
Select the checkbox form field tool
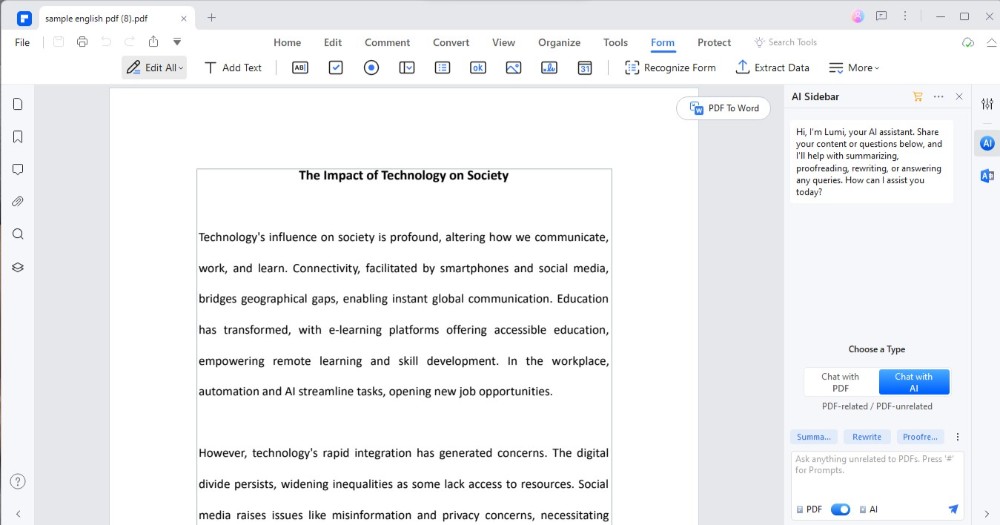[x=335, y=68]
